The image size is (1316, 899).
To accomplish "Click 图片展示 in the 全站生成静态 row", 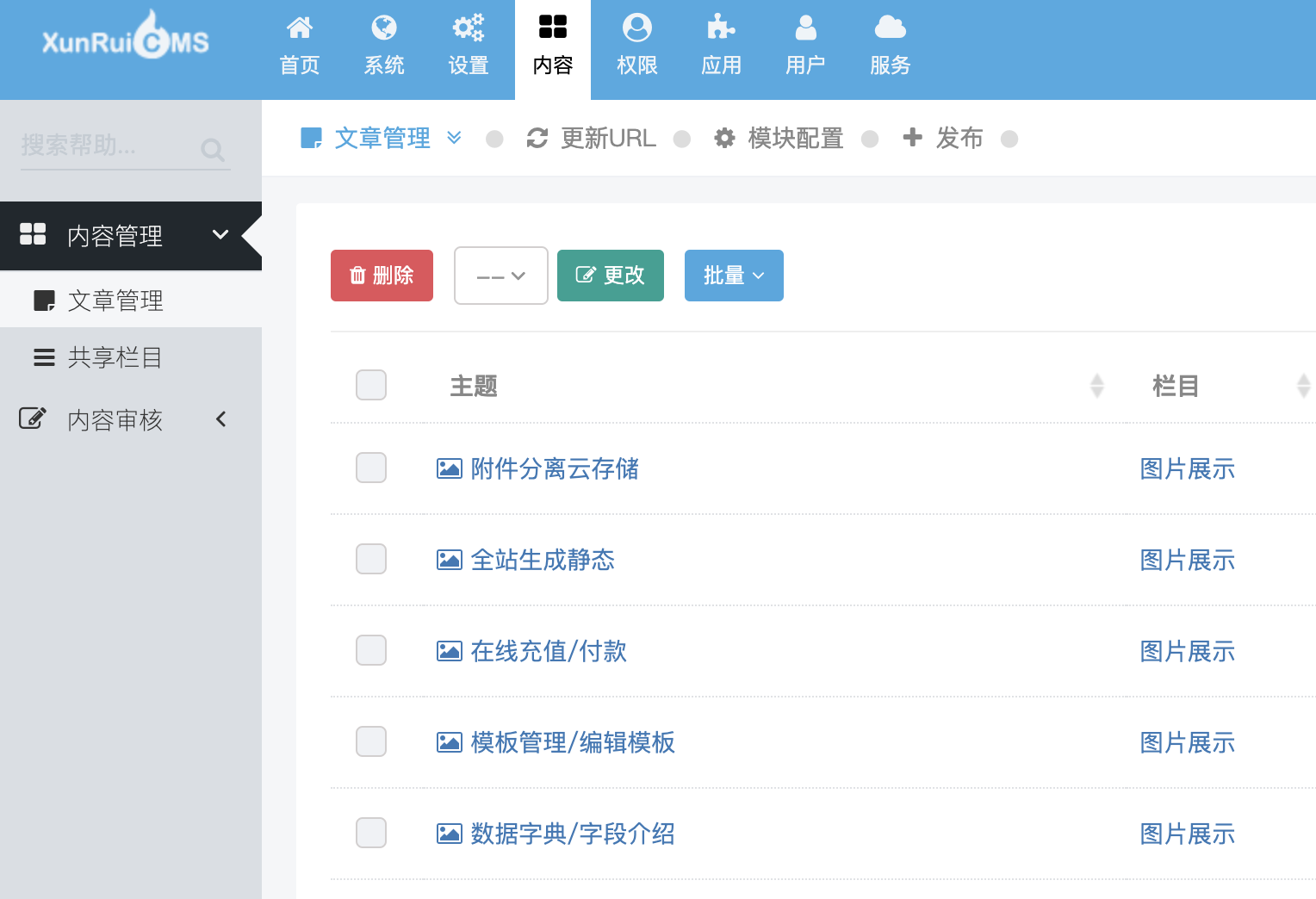I will [x=1188, y=560].
